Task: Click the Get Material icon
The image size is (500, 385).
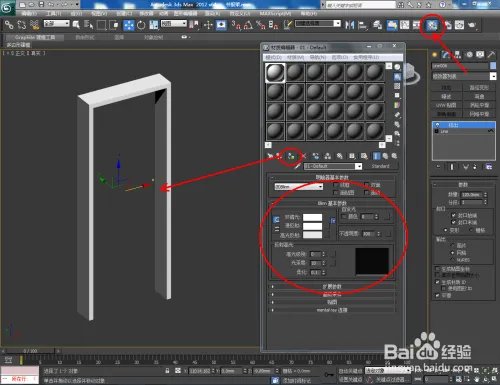Action: pos(270,156)
